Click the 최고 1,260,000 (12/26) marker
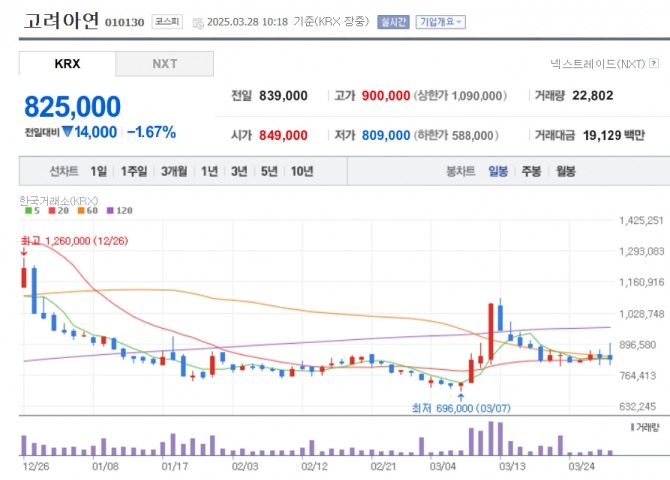Viewport: 670px width, 480px height. click(75, 241)
